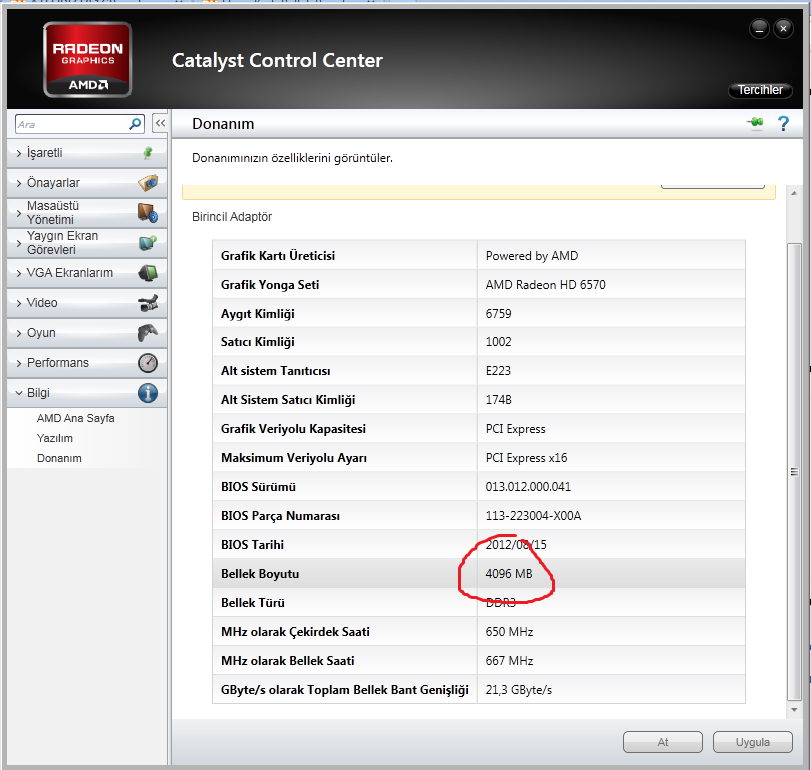Select the 667 MHz memory clock value

(509, 660)
